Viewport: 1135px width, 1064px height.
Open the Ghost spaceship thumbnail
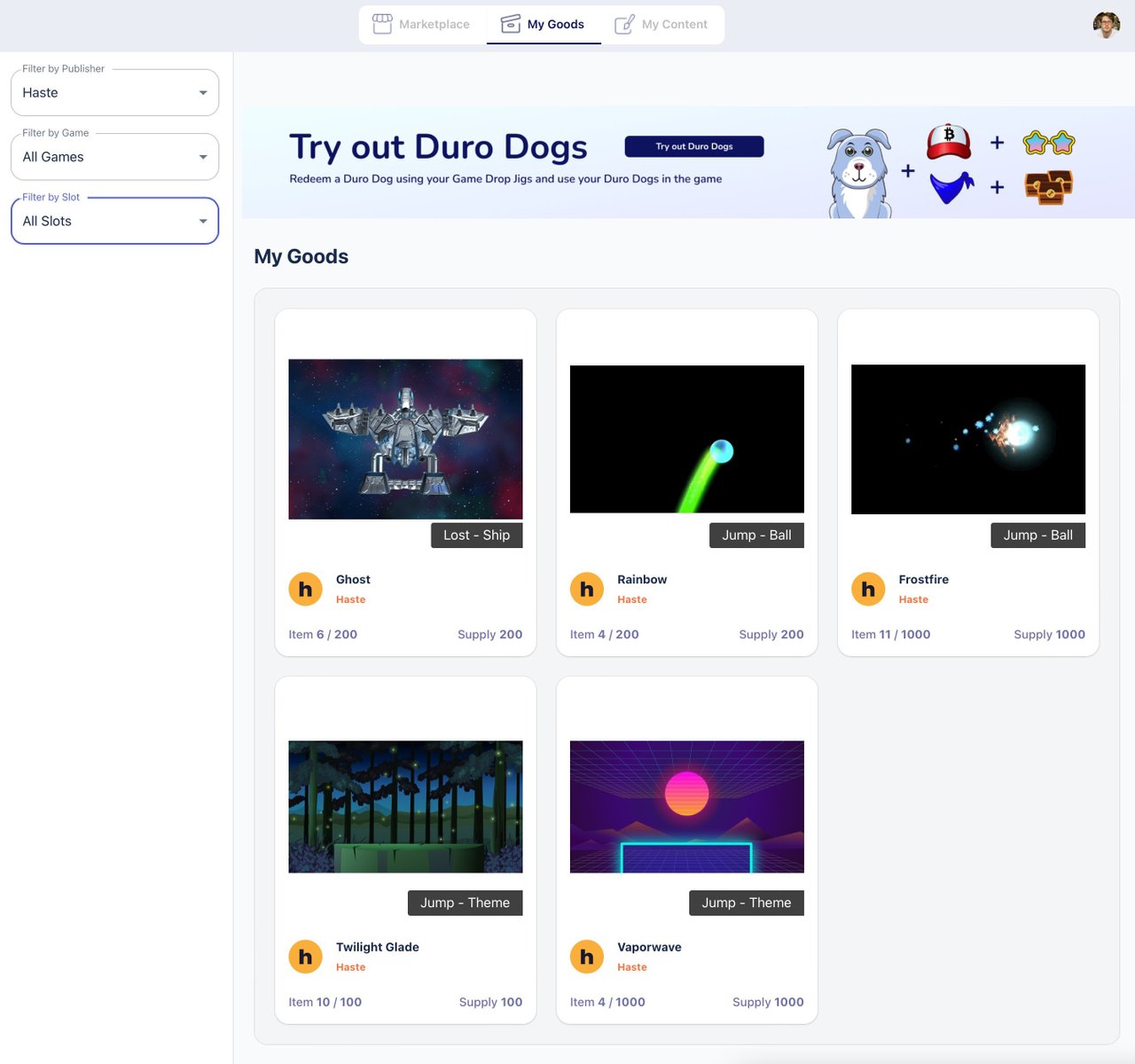click(x=405, y=439)
